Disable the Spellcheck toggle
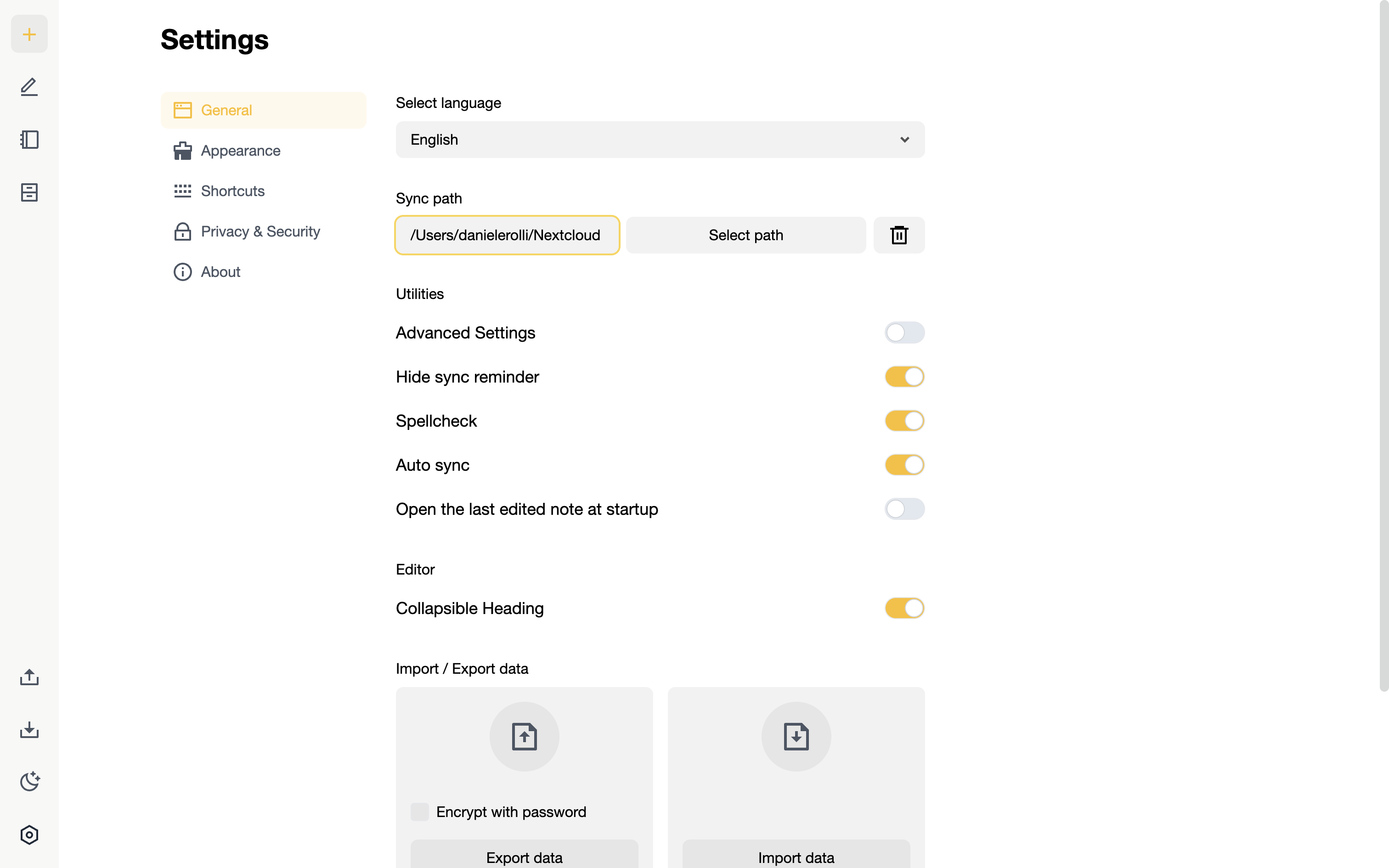 (904, 421)
